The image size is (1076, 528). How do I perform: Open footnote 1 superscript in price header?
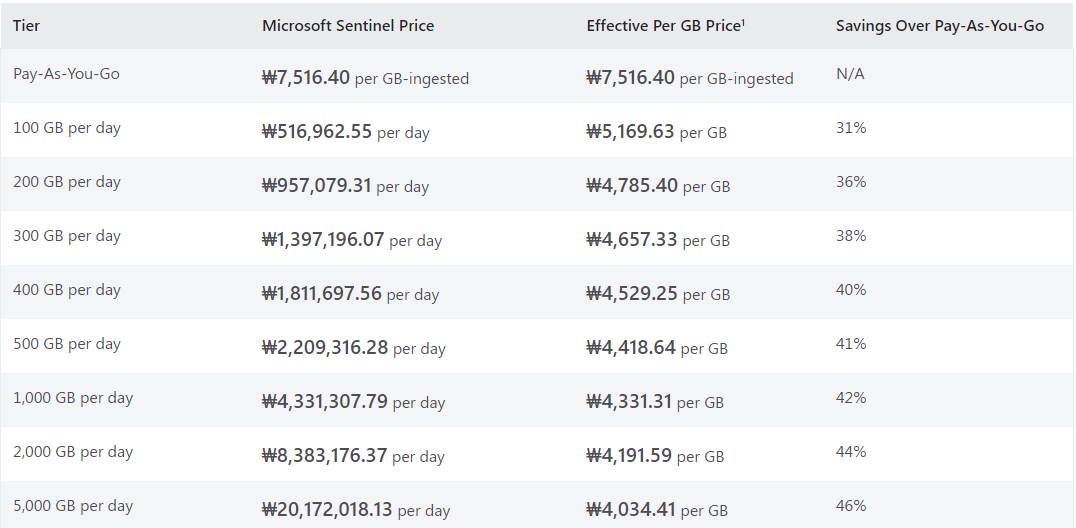coord(742,22)
